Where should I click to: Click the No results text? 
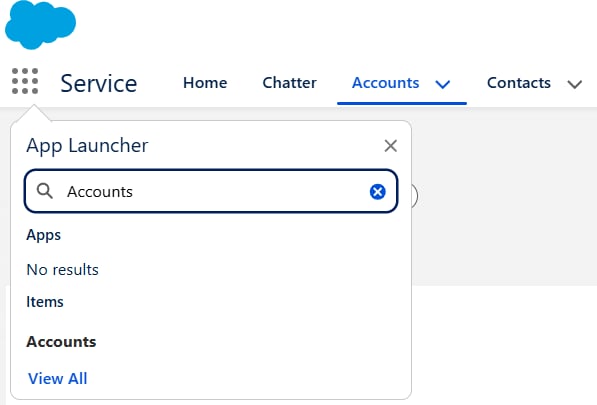click(62, 269)
